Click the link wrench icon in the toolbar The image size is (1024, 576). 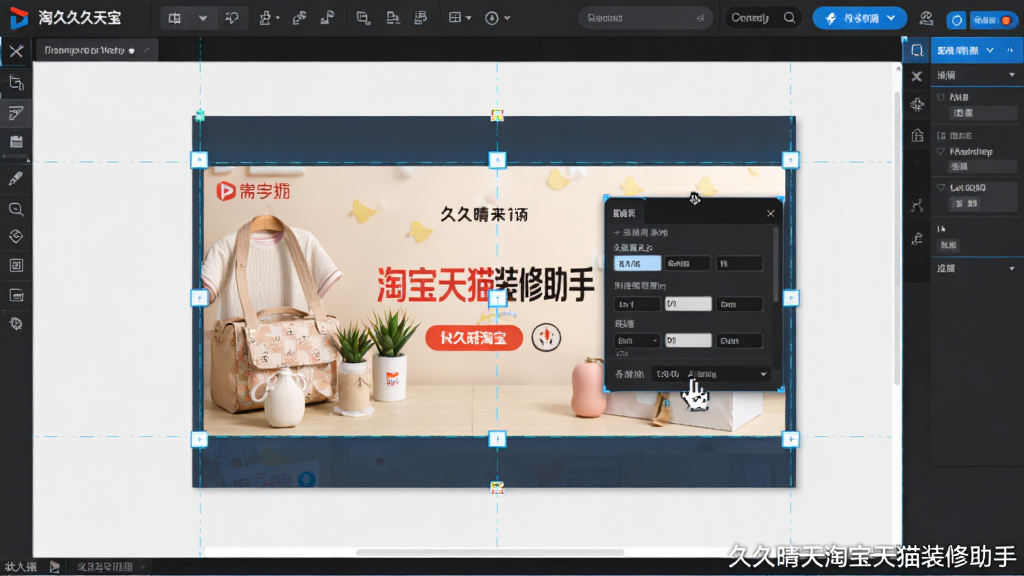(x=299, y=18)
